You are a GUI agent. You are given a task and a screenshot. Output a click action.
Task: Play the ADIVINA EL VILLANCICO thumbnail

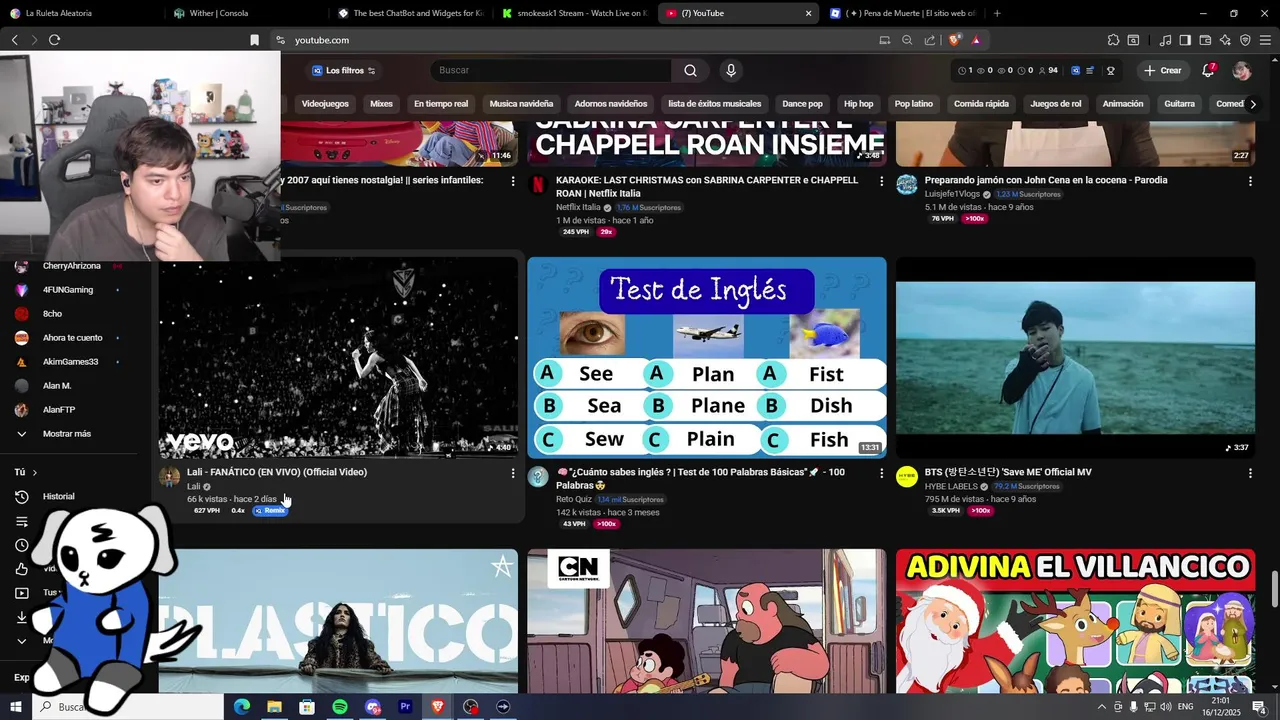pos(1075,621)
